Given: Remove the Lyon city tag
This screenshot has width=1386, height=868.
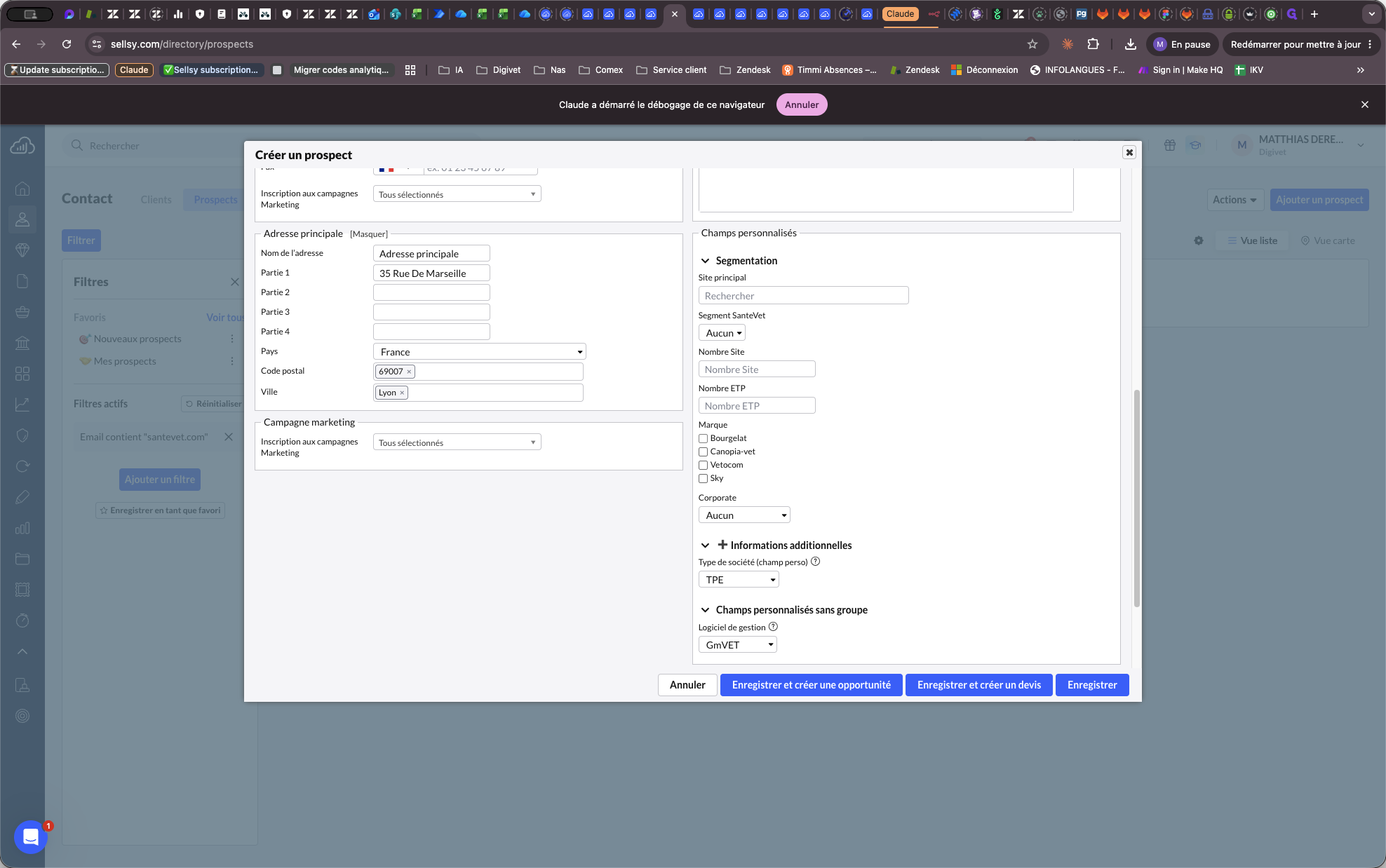Looking at the screenshot, I should coord(402,393).
